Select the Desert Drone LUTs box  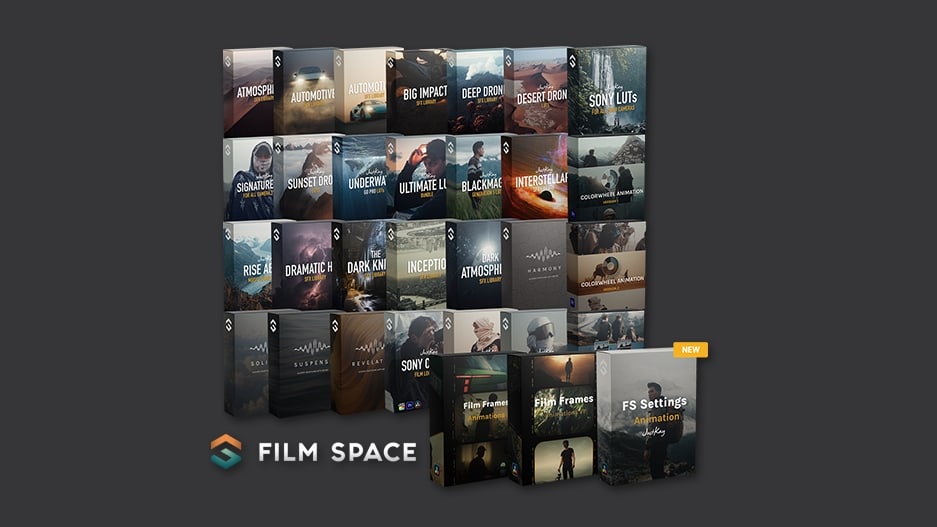537,91
